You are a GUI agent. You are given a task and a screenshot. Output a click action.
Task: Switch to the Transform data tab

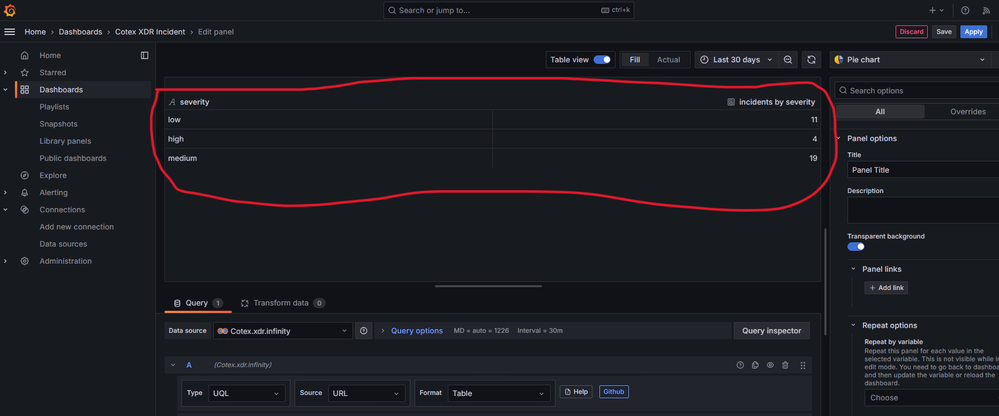(x=282, y=303)
